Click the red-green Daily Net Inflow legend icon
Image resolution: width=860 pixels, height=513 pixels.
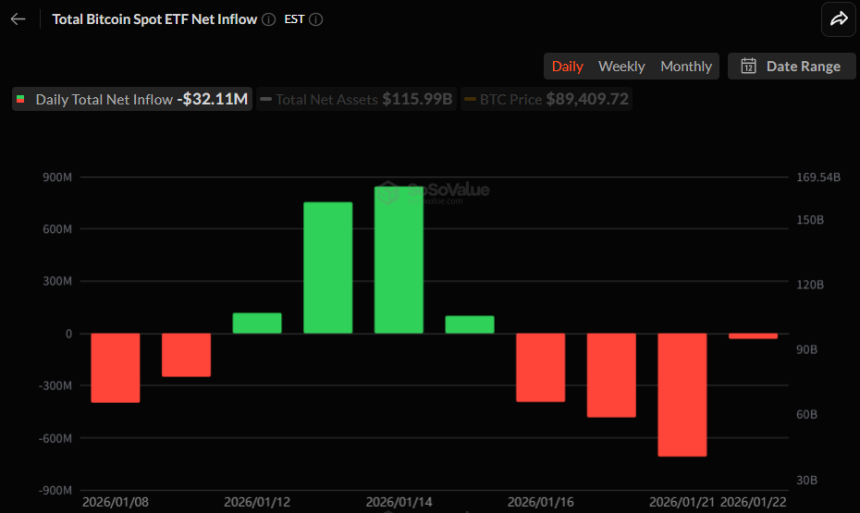click(x=20, y=99)
